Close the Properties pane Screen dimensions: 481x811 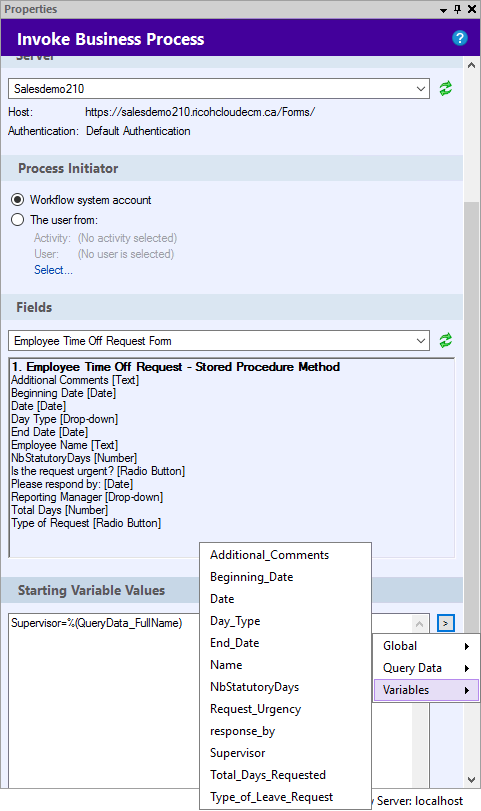click(x=472, y=9)
